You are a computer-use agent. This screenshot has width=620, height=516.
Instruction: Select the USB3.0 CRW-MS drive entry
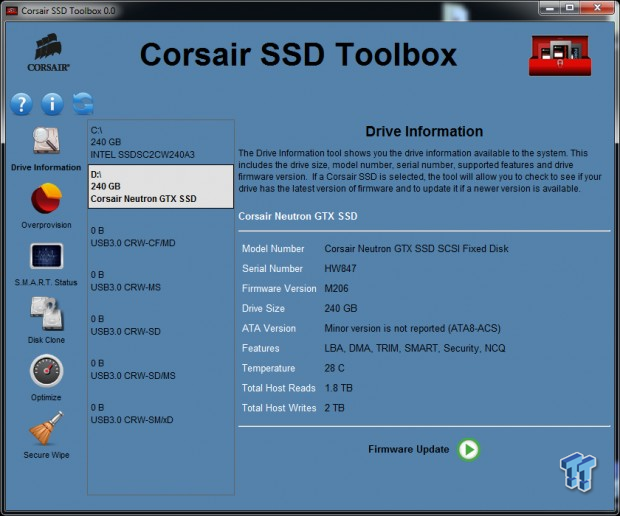(161, 281)
